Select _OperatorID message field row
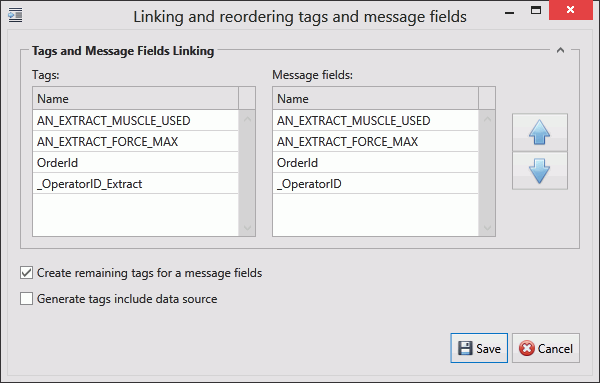This screenshot has width=600, height=383. click(x=375, y=184)
